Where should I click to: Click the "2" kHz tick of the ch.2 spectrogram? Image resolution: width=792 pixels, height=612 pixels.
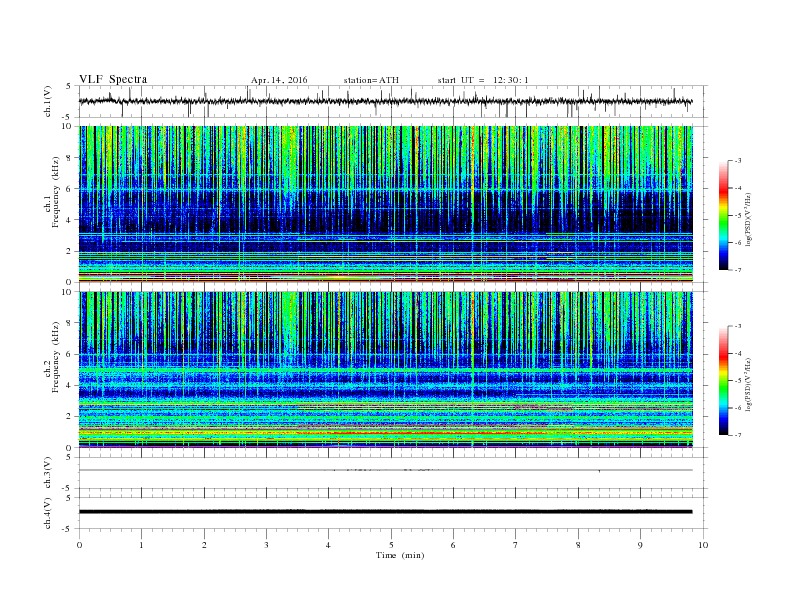click(70, 417)
